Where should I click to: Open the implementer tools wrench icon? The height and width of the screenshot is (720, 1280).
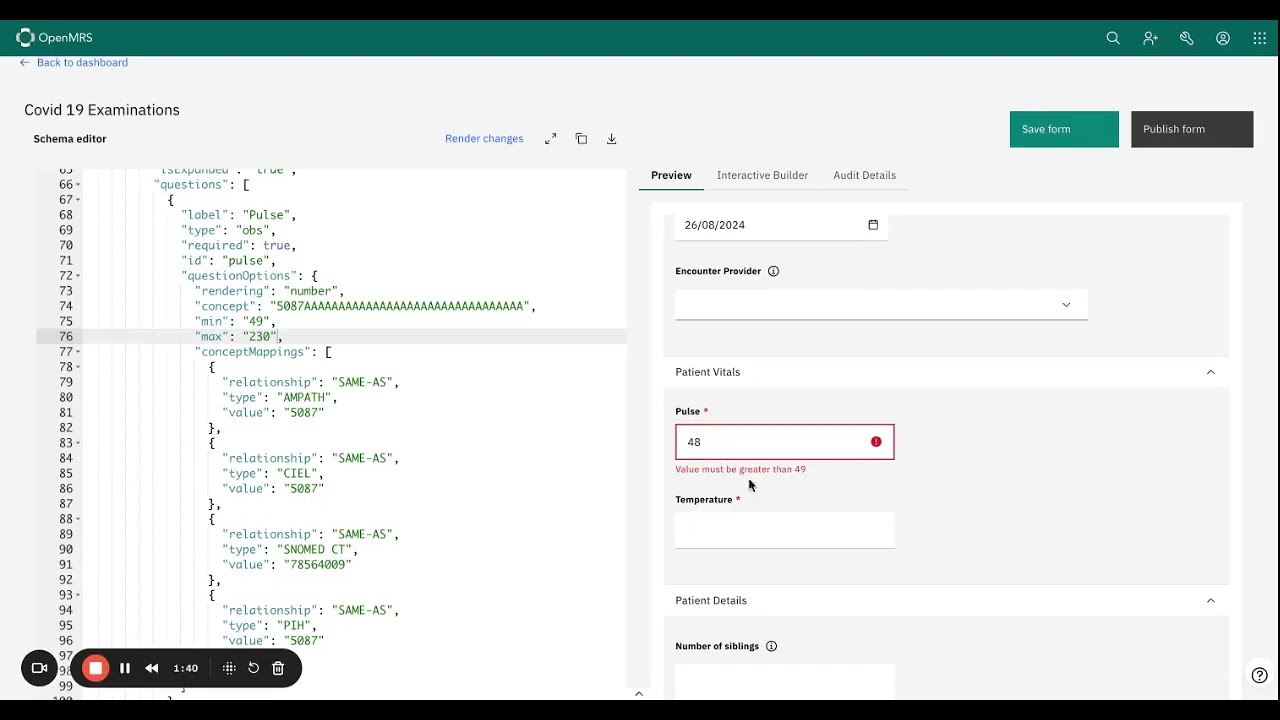tap(1187, 38)
